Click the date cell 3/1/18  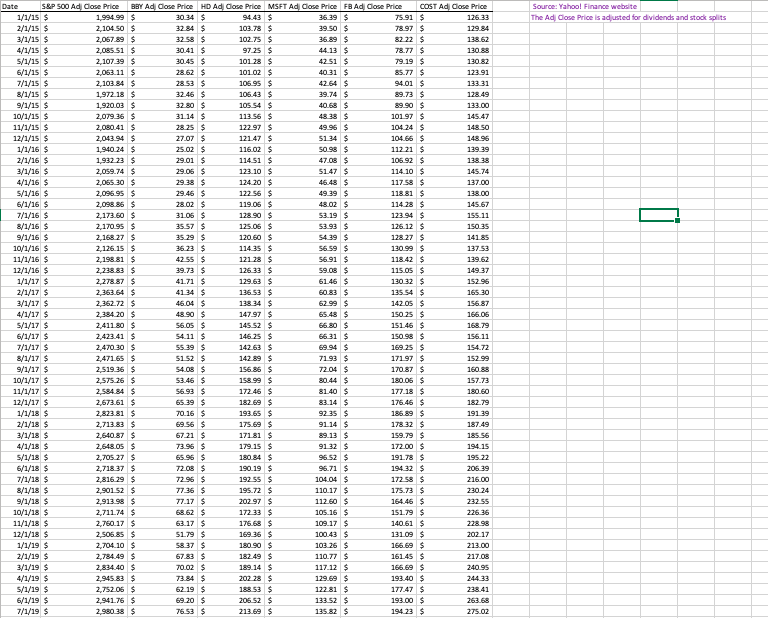pyautogui.click(x=21, y=435)
